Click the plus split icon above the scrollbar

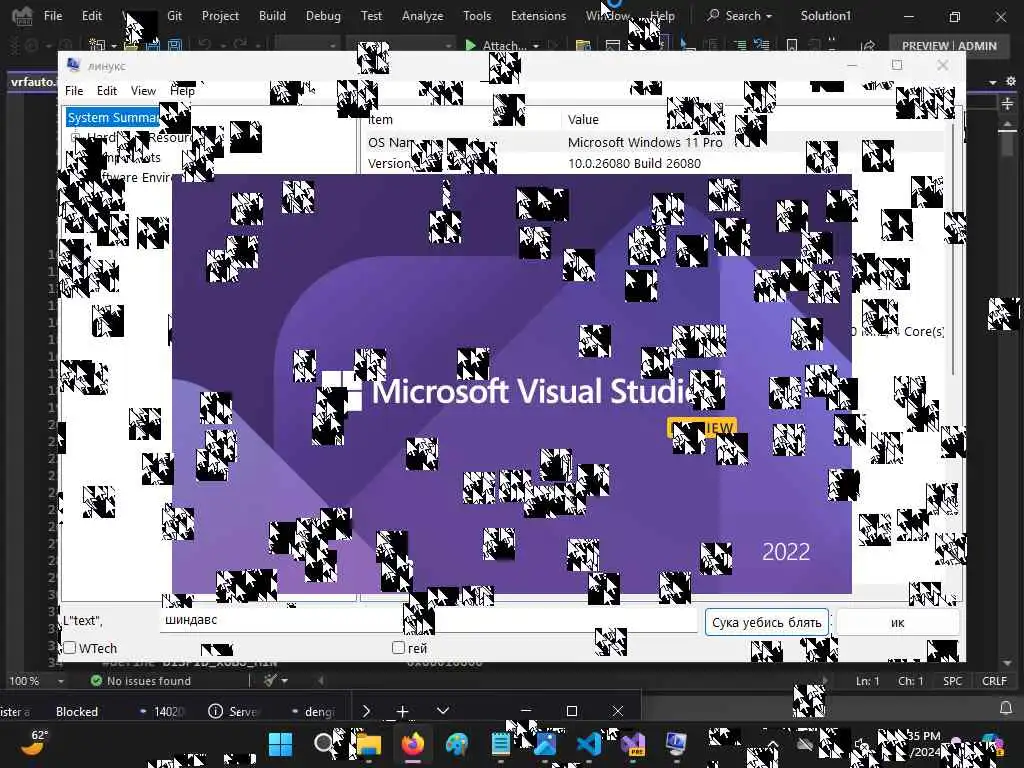[1007, 104]
